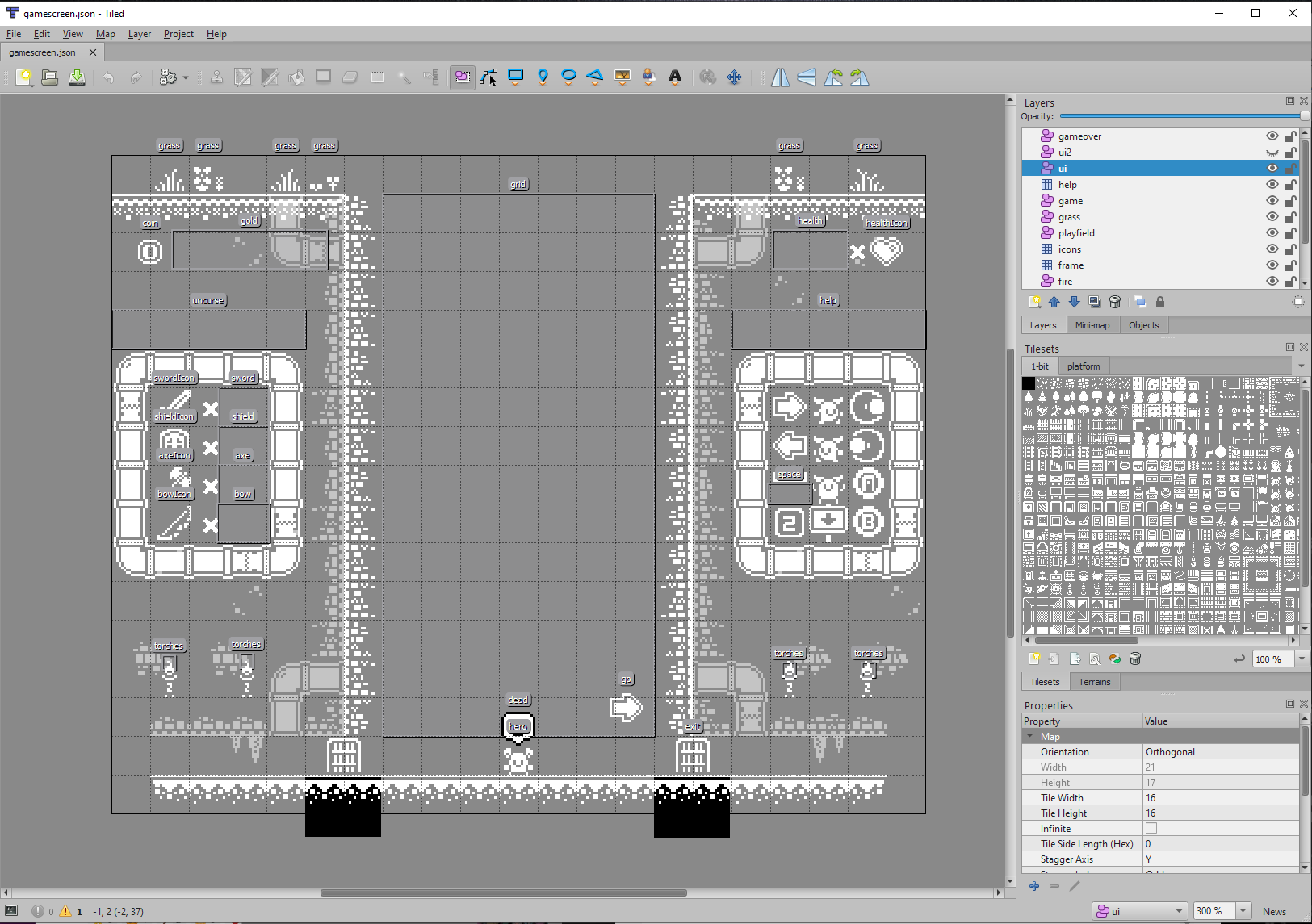Select the Insert Tile object tool

tap(622, 77)
